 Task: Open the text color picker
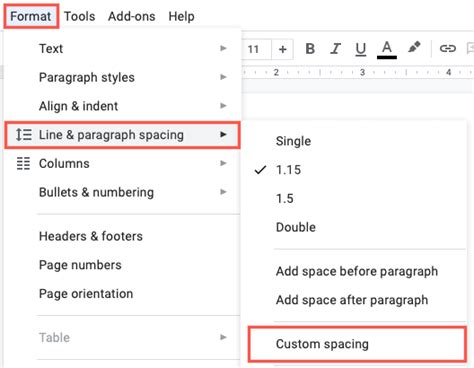387,50
